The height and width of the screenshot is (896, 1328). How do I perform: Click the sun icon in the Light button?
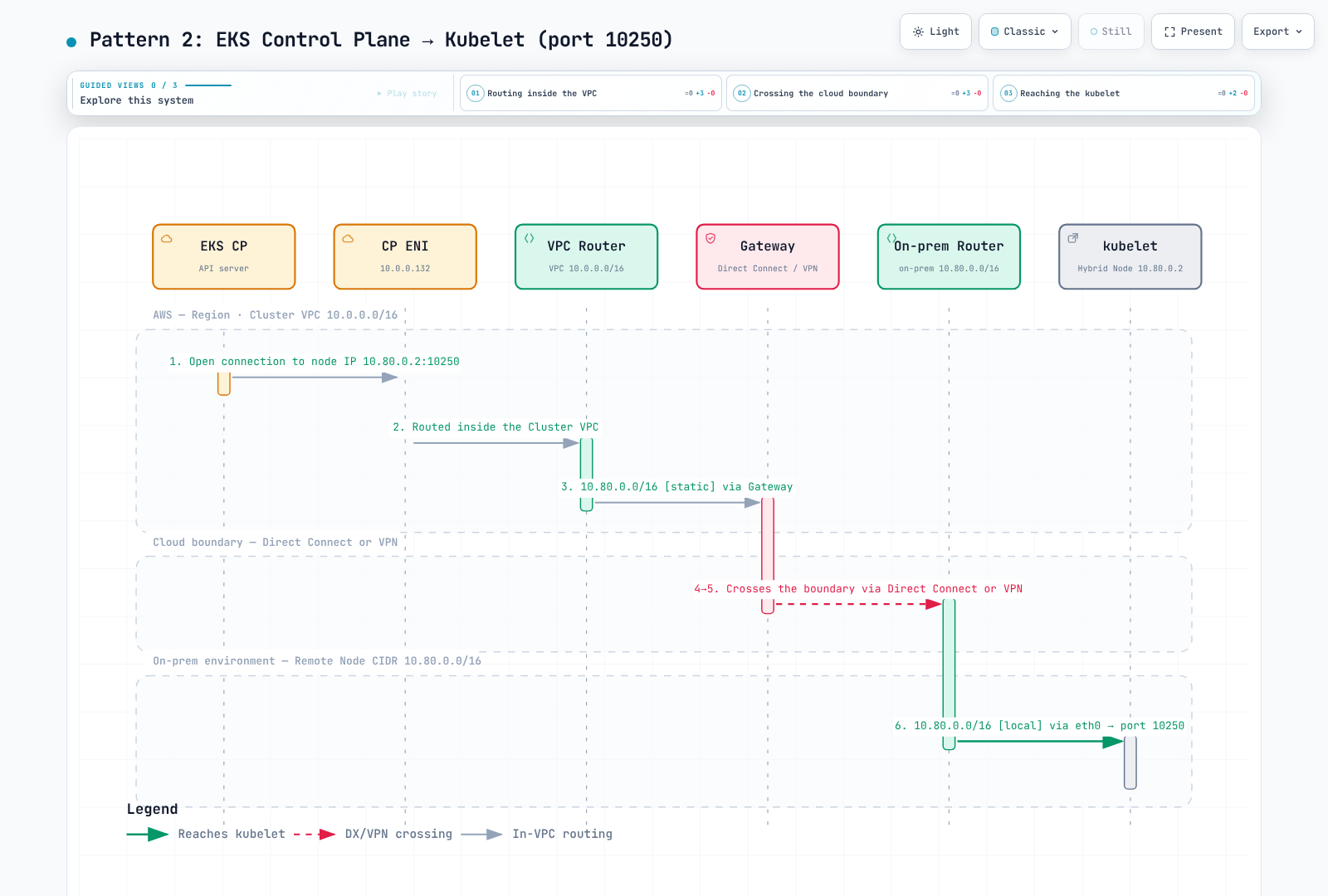coord(918,32)
